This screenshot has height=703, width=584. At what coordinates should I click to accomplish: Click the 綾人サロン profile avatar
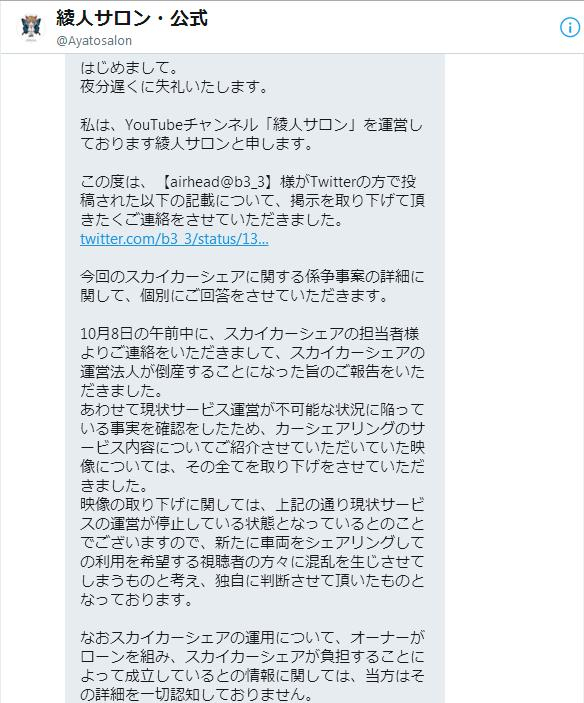[31, 27]
